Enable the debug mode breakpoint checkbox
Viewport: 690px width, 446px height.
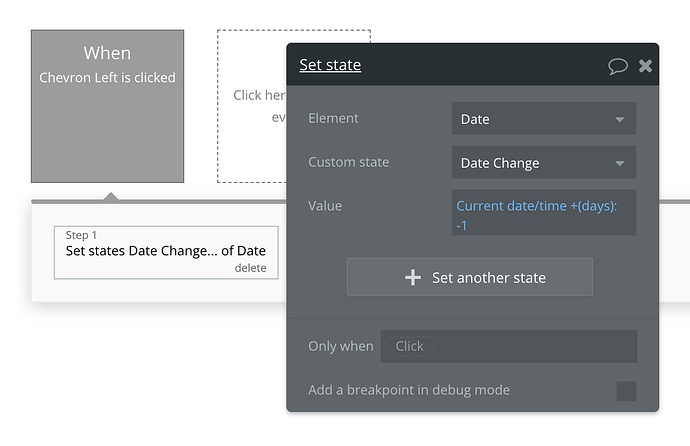pos(626,390)
